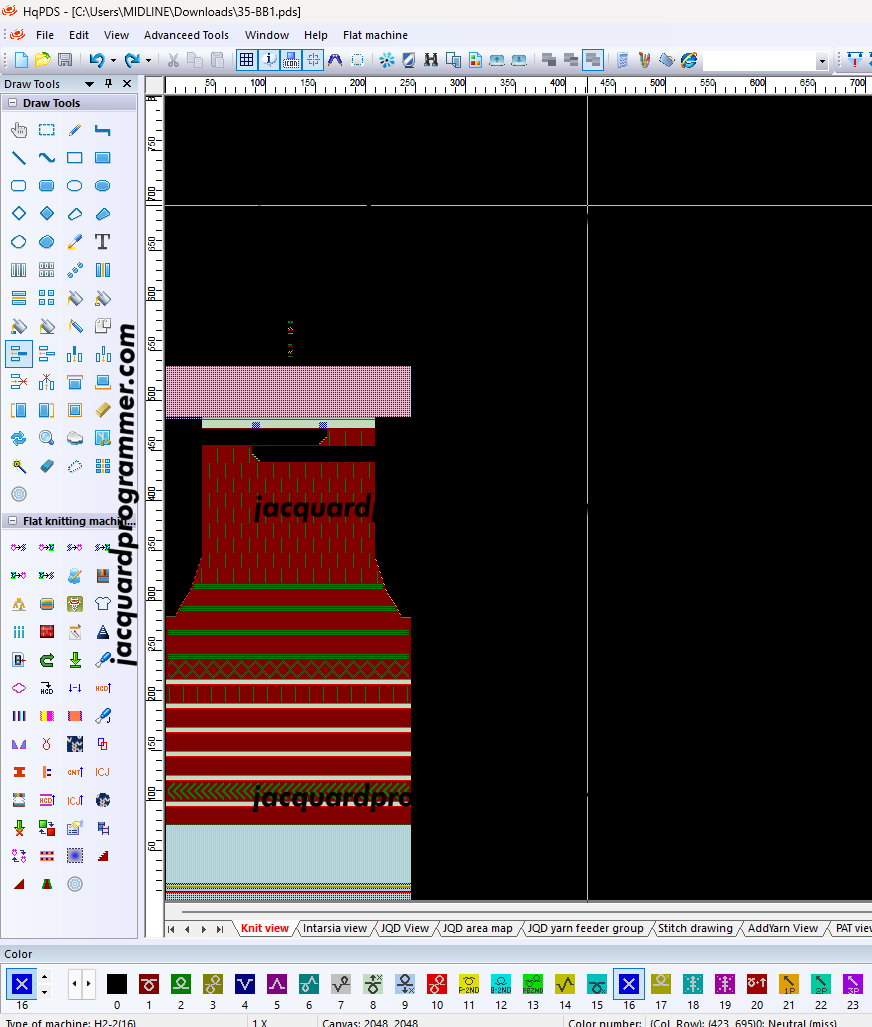This screenshot has width=872, height=1027.
Task: Select the eraser tool in Draw Tools
Action: (47, 466)
